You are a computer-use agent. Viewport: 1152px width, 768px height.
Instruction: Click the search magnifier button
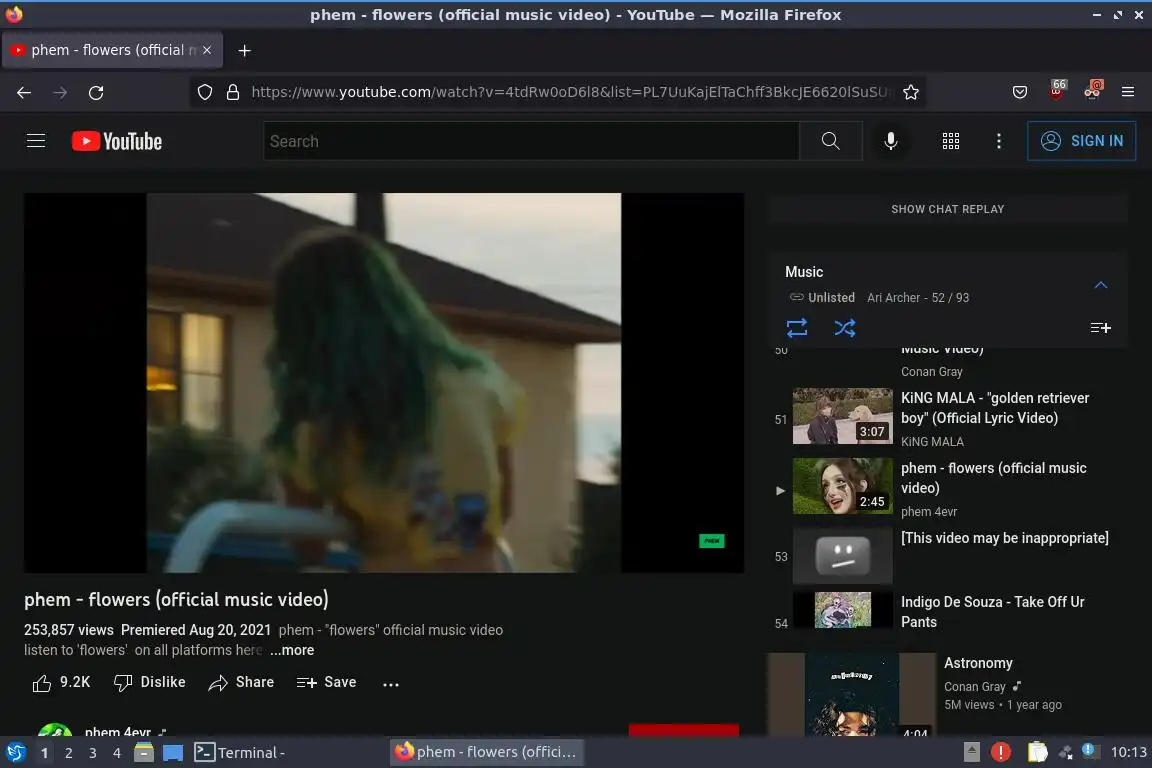pyautogui.click(x=830, y=141)
